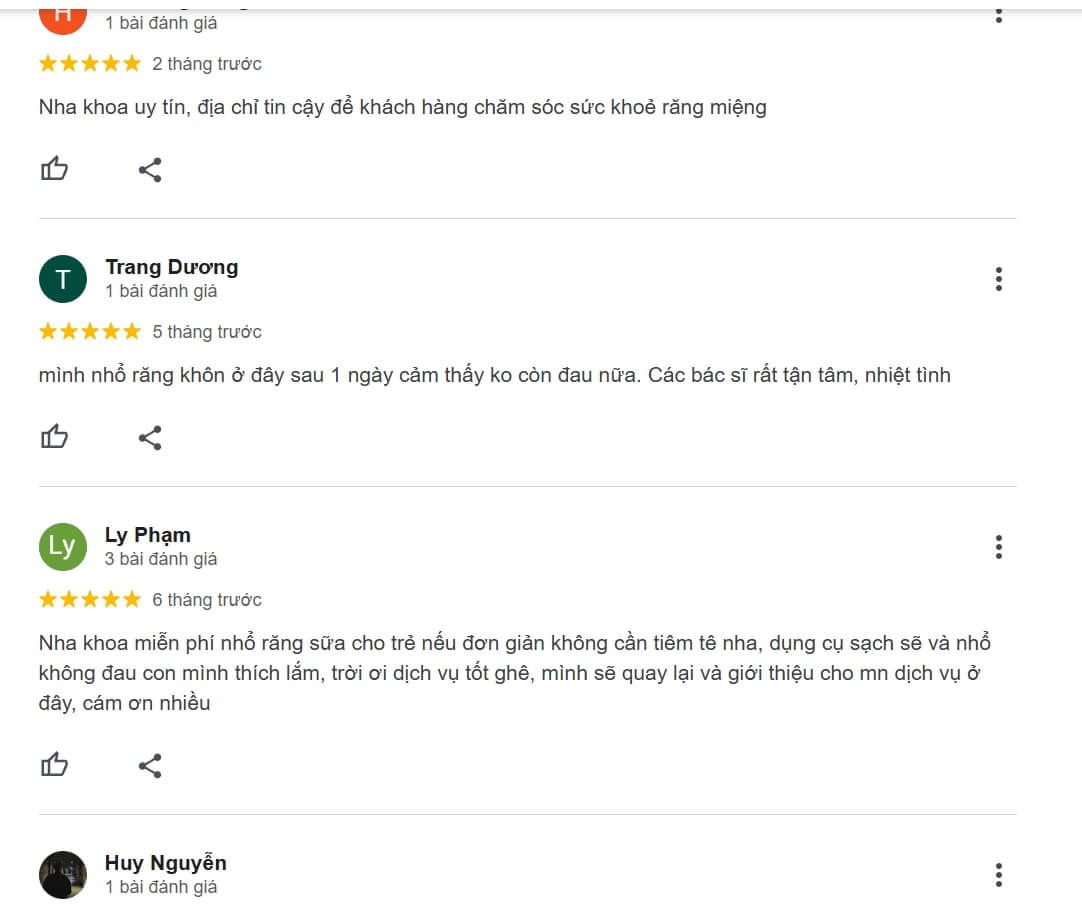This screenshot has height=910, width=1082.
Task: Open three-dot menu on Ly Phạm's review
Action: tap(998, 547)
